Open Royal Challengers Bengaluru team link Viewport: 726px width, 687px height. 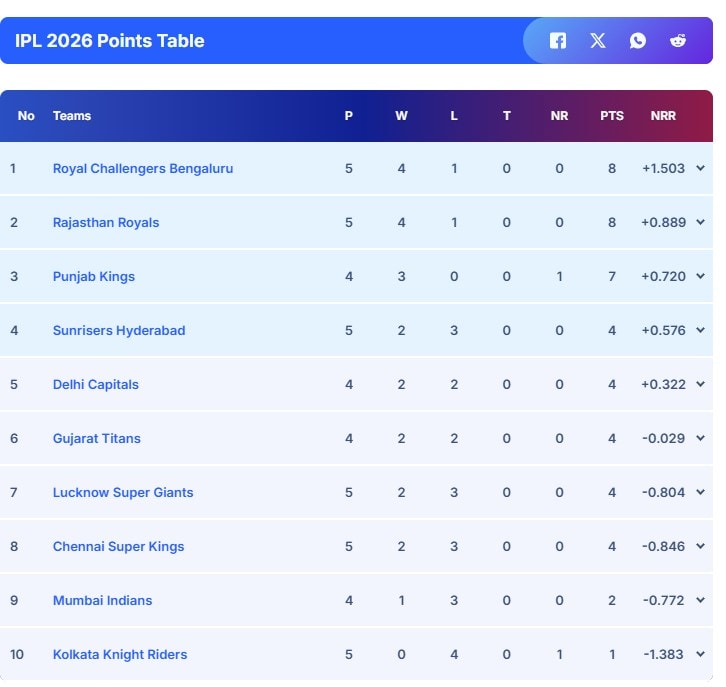pyautogui.click(x=143, y=169)
